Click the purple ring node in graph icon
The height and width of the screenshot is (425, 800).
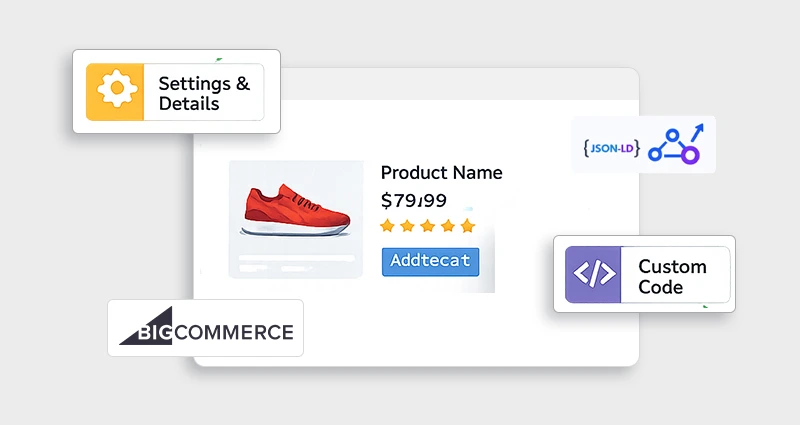click(x=688, y=154)
